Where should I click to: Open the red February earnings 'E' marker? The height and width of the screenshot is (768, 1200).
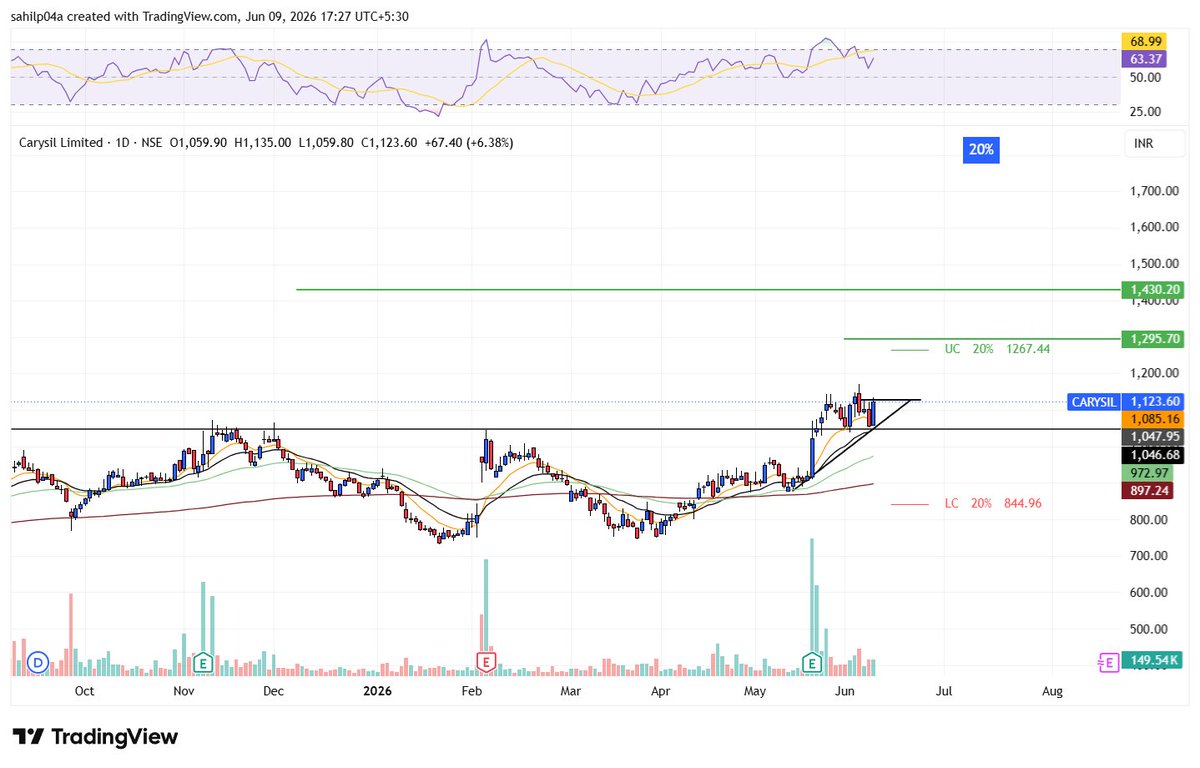[486, 662]
